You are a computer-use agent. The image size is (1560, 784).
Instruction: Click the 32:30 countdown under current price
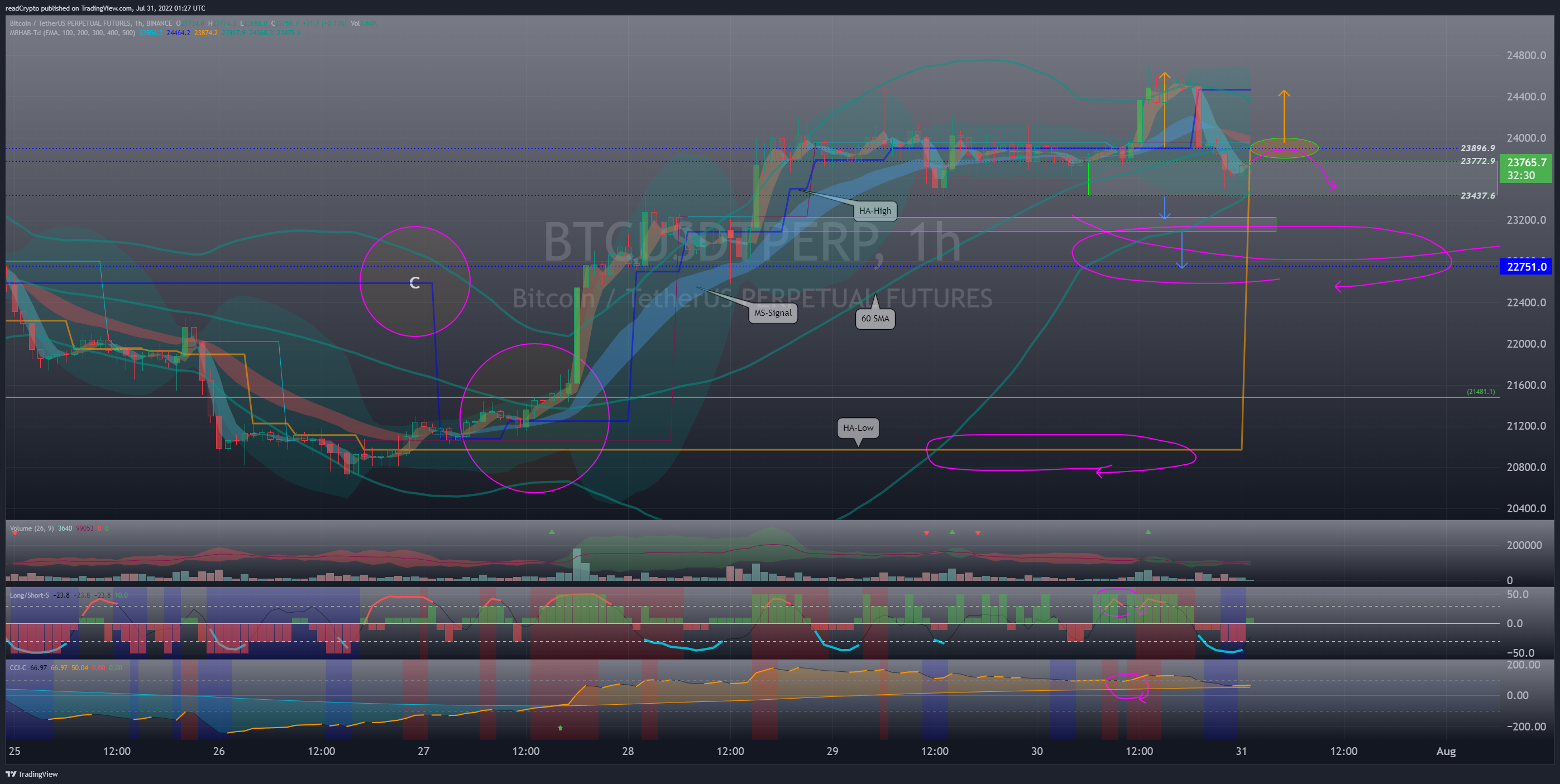tap(1520, 176)
